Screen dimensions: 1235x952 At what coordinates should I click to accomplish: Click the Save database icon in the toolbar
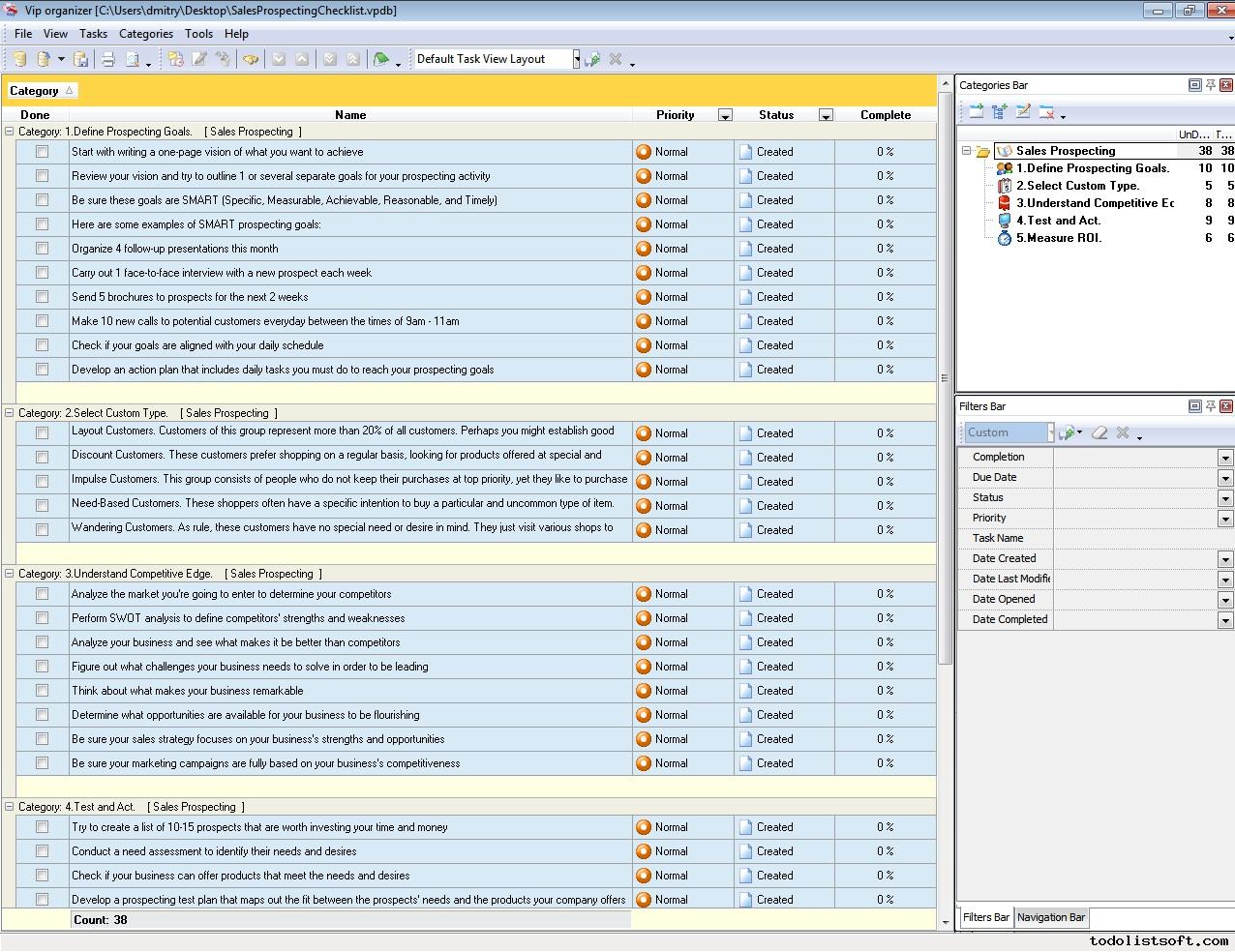[81, 59]
